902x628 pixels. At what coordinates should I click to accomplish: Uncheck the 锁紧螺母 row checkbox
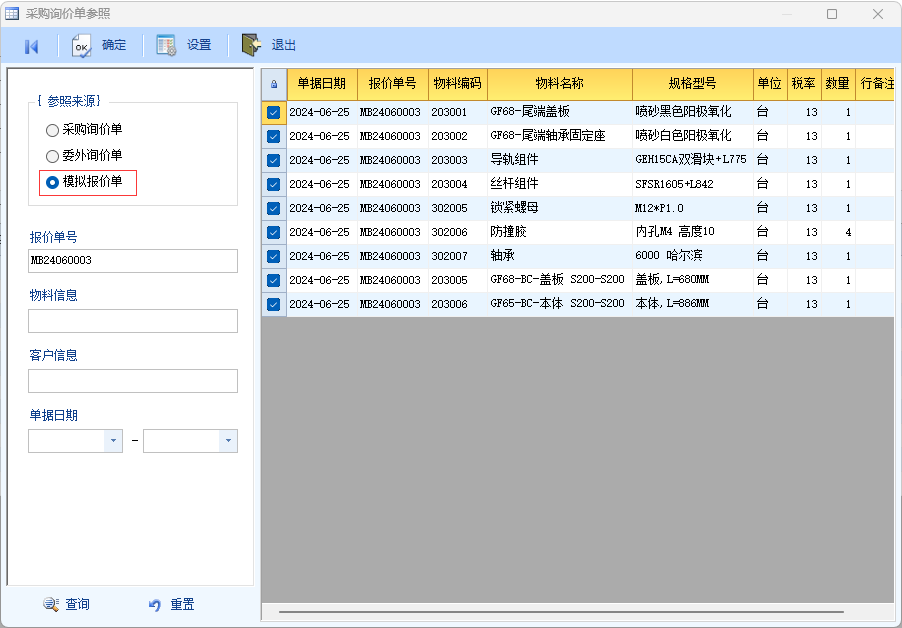(x=274, y=208)
